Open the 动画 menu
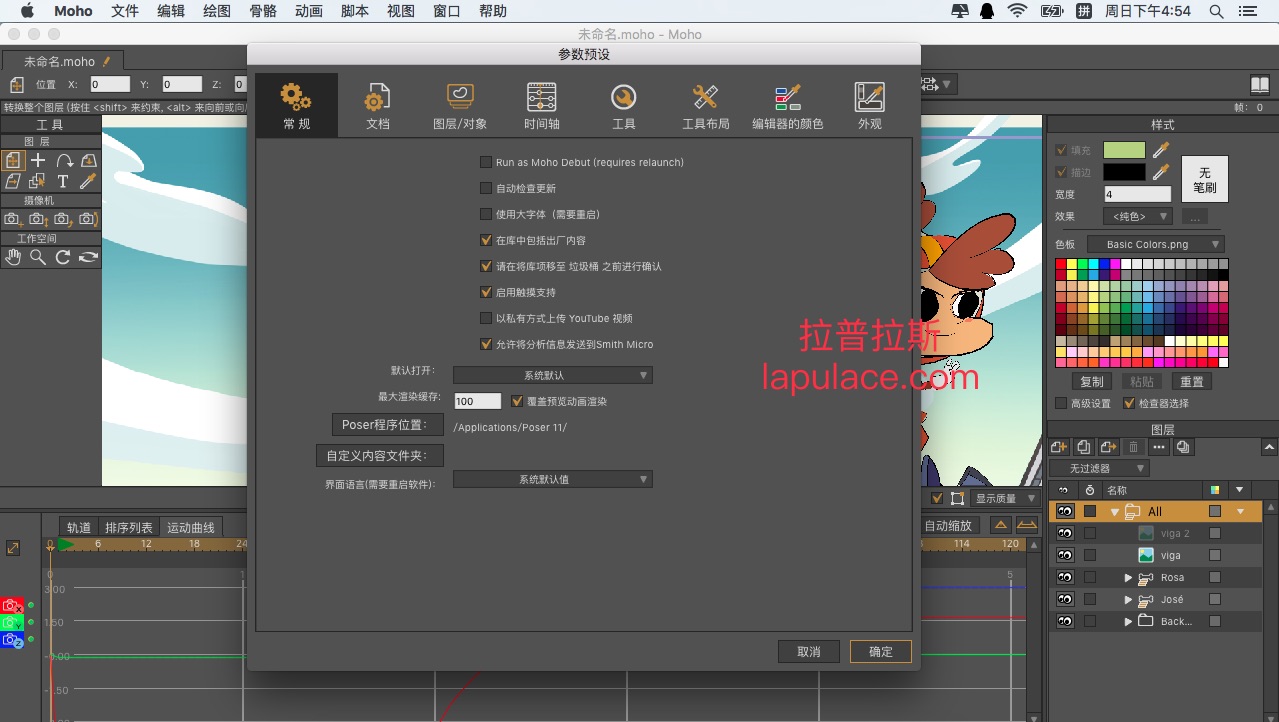1279x722 pixels. point(309,11)
